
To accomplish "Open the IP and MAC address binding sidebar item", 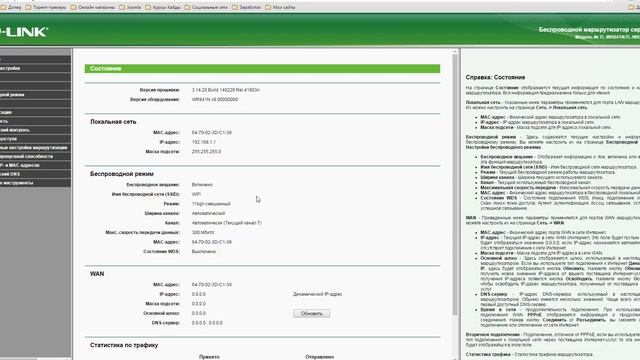I will (x=35, y=165).
